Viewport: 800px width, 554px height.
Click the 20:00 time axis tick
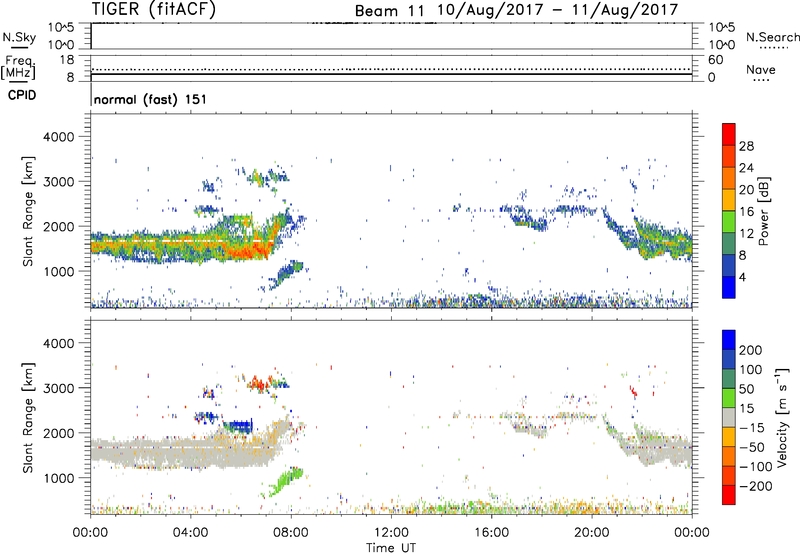tap(591, 533)
